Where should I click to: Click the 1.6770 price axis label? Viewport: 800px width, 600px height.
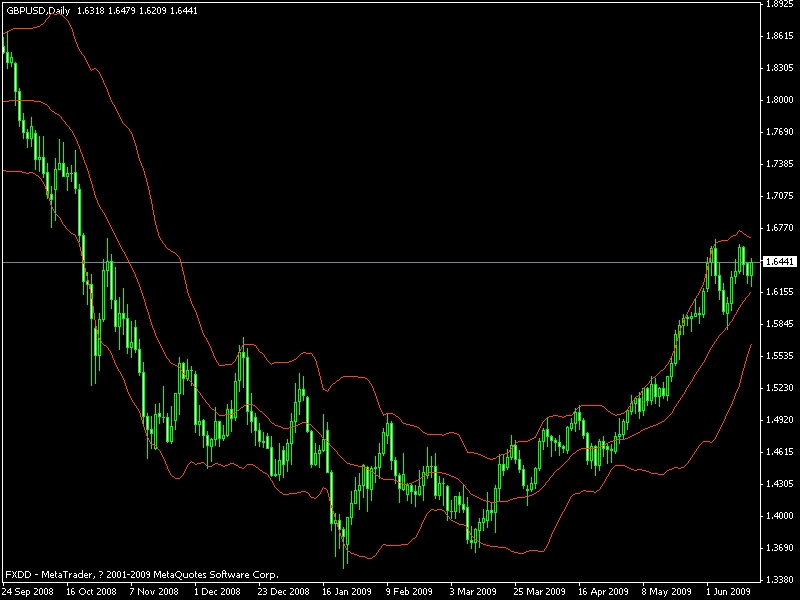click(x=780, y=228)
